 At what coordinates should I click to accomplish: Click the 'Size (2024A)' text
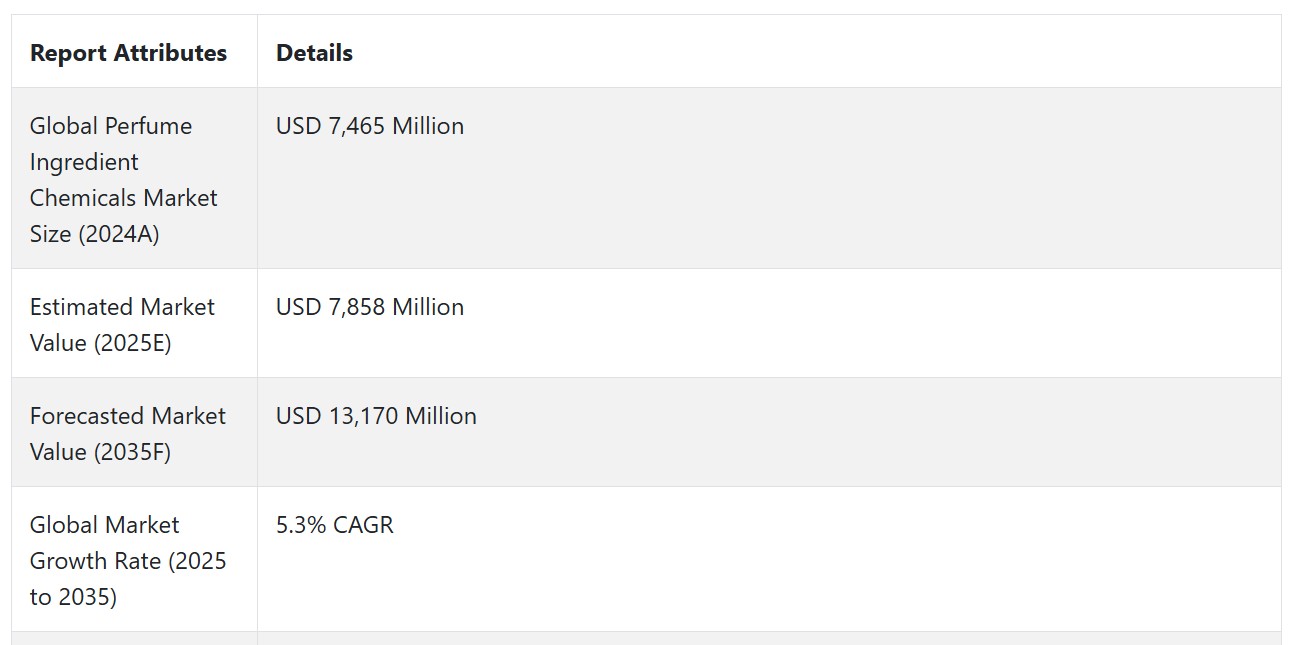95,234
